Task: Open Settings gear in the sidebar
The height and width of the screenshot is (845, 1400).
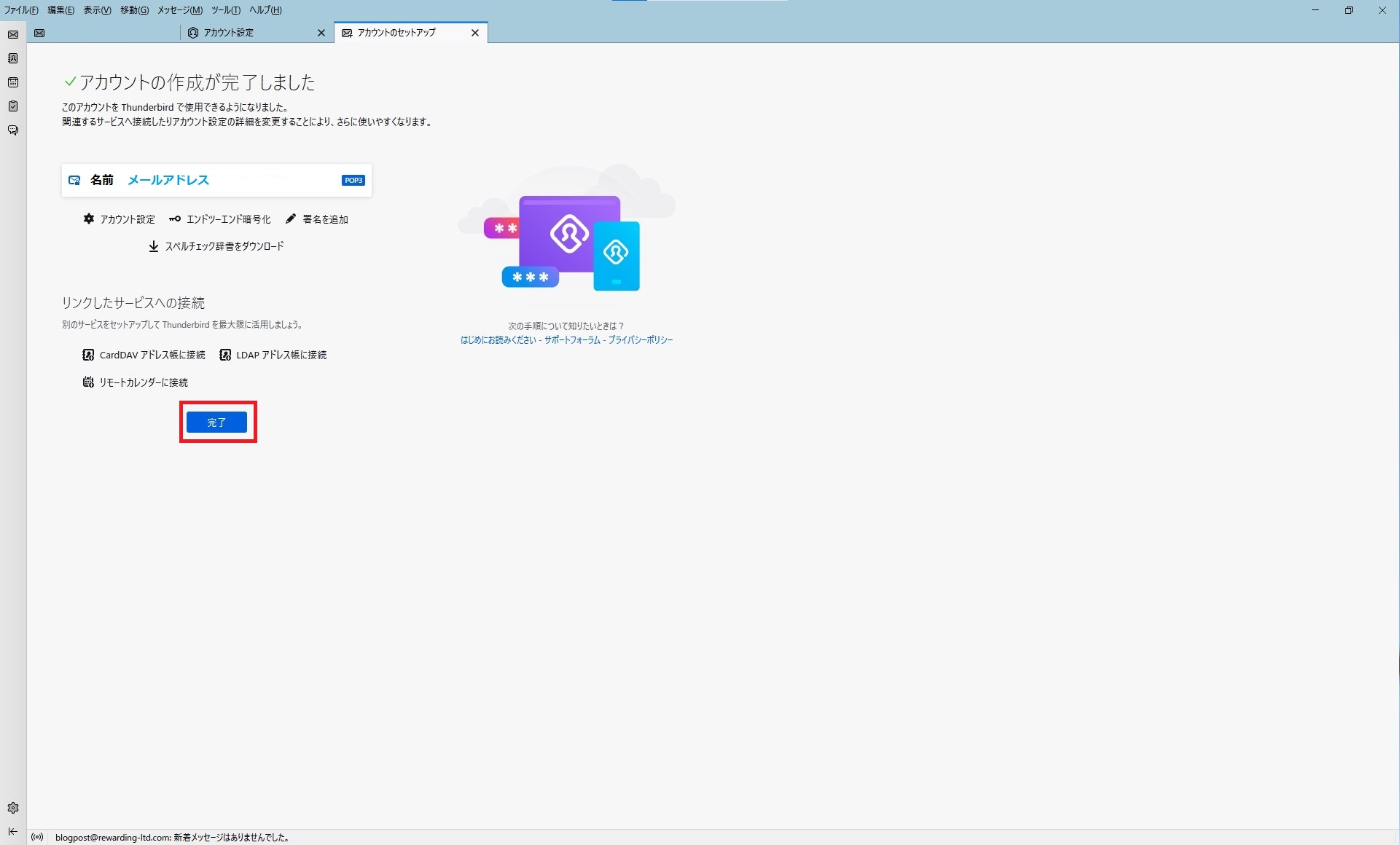Action: pyautogui.click(x=13, y=808)
